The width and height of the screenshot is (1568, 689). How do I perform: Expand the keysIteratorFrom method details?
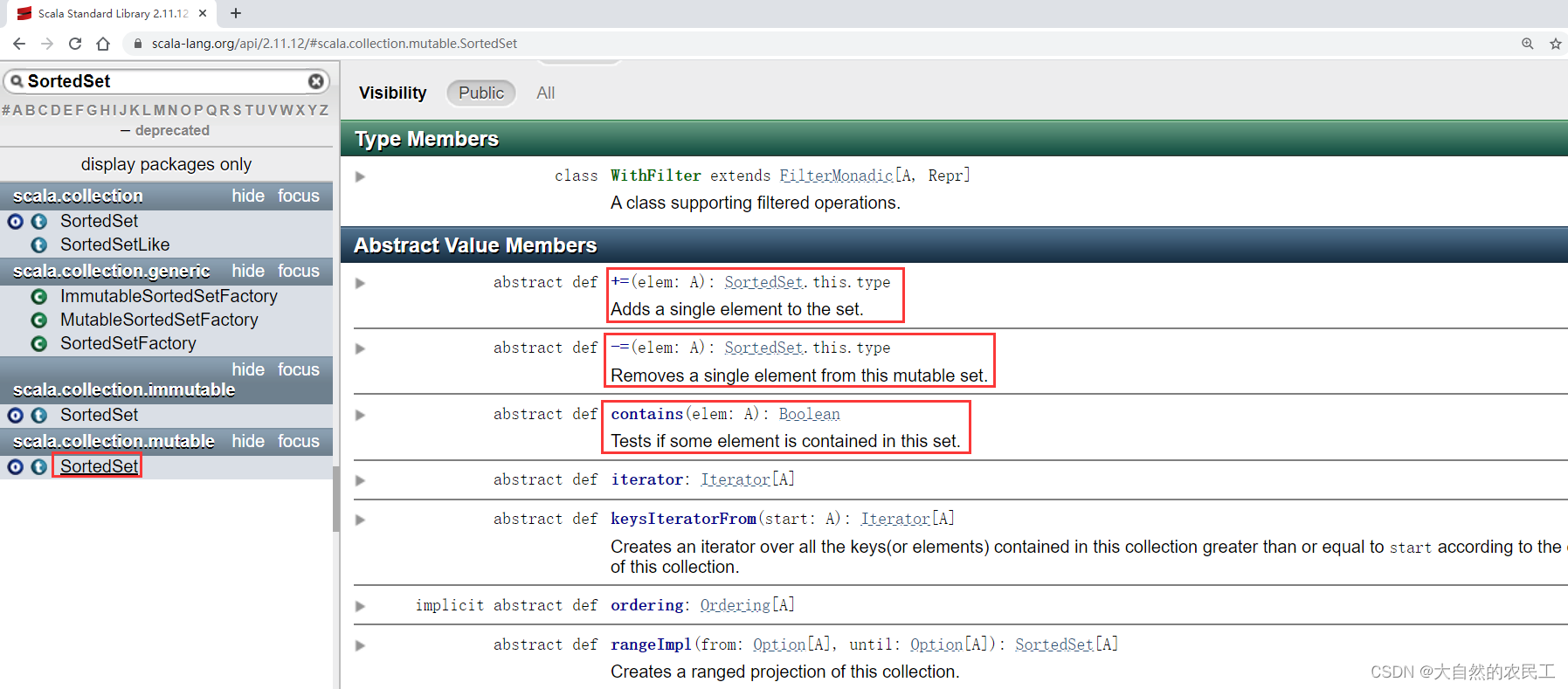pyautogui.click(x=360, y=520)
